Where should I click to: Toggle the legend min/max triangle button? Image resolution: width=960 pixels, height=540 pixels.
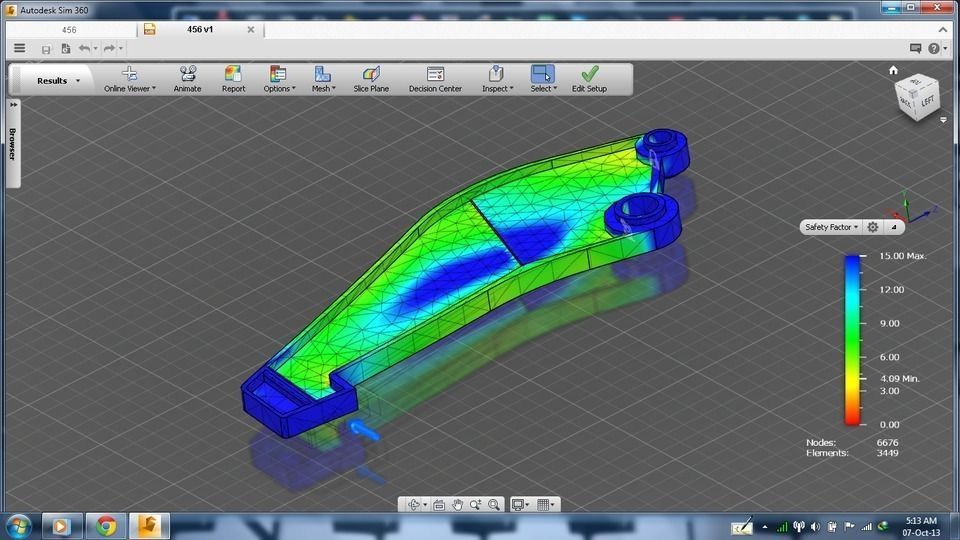pos(894,227)
